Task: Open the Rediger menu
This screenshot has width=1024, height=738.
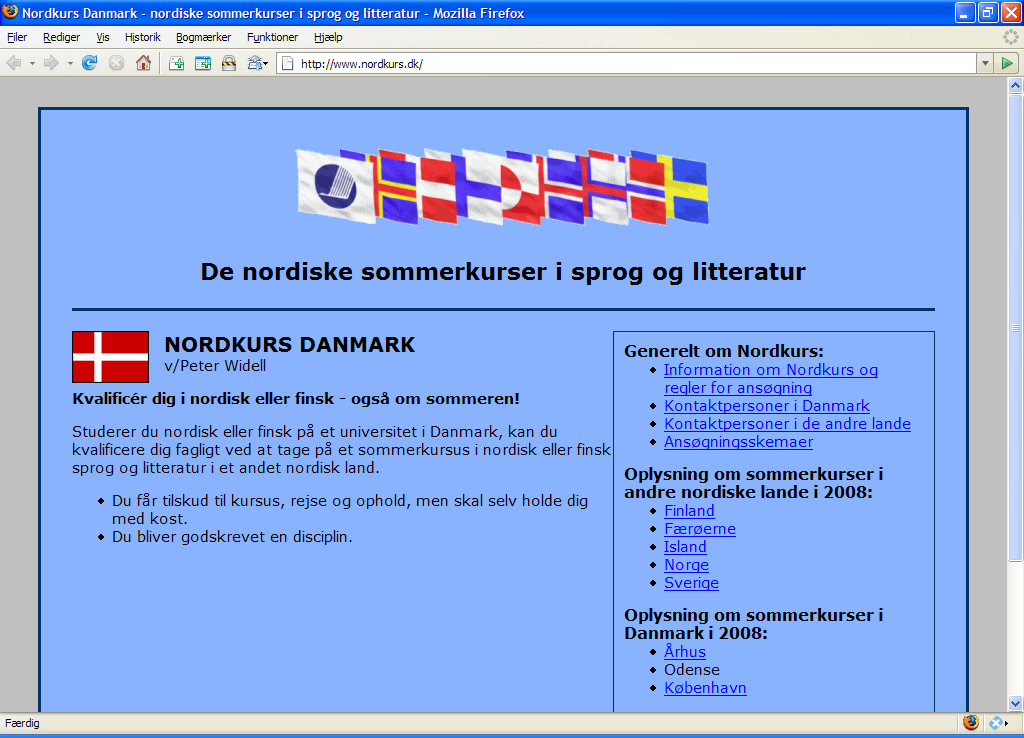Action: point(61,37)
